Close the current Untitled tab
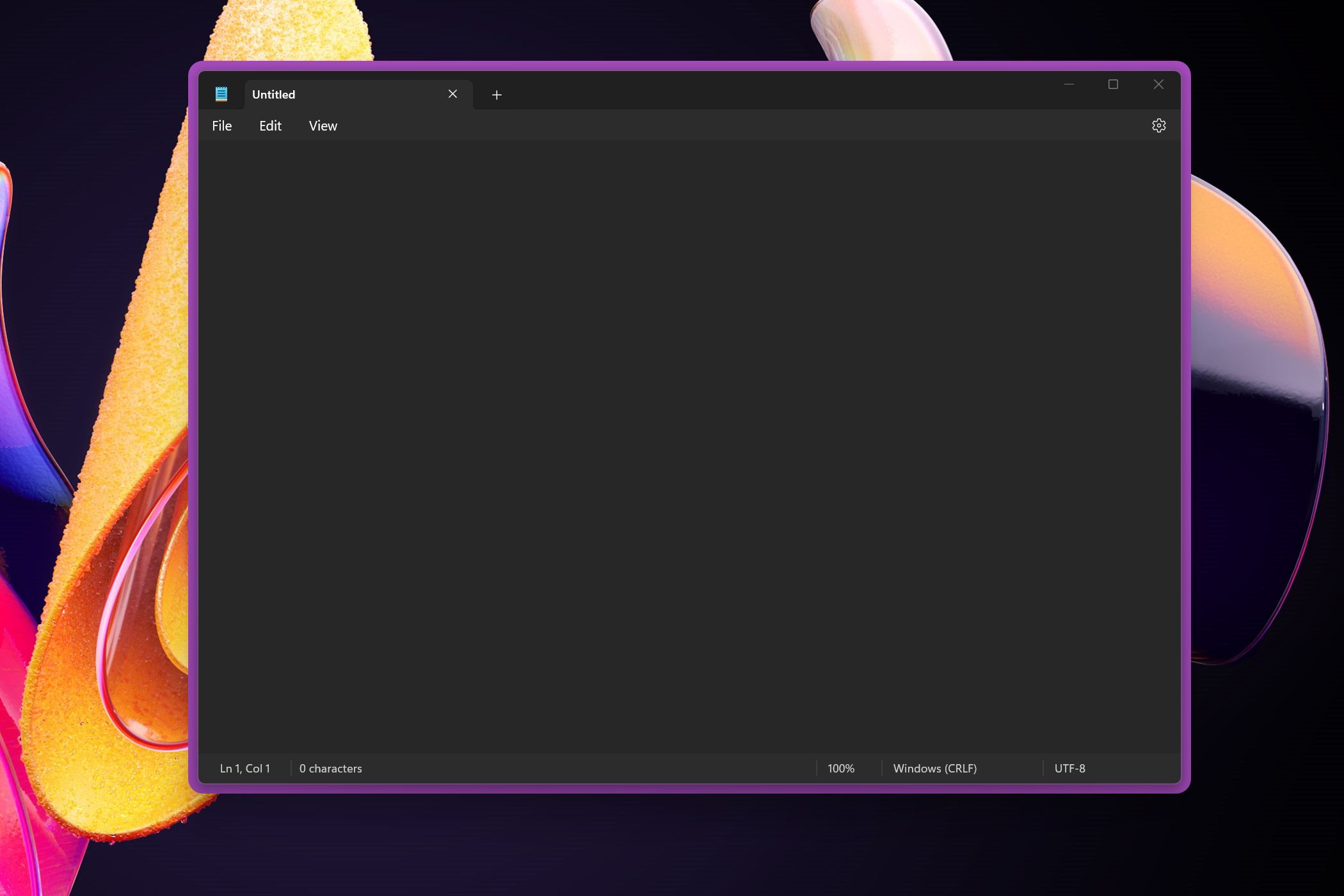Image resolution: width=1344 pixels, height=896 pixels. pyautogui.click(x=452, y=94)
